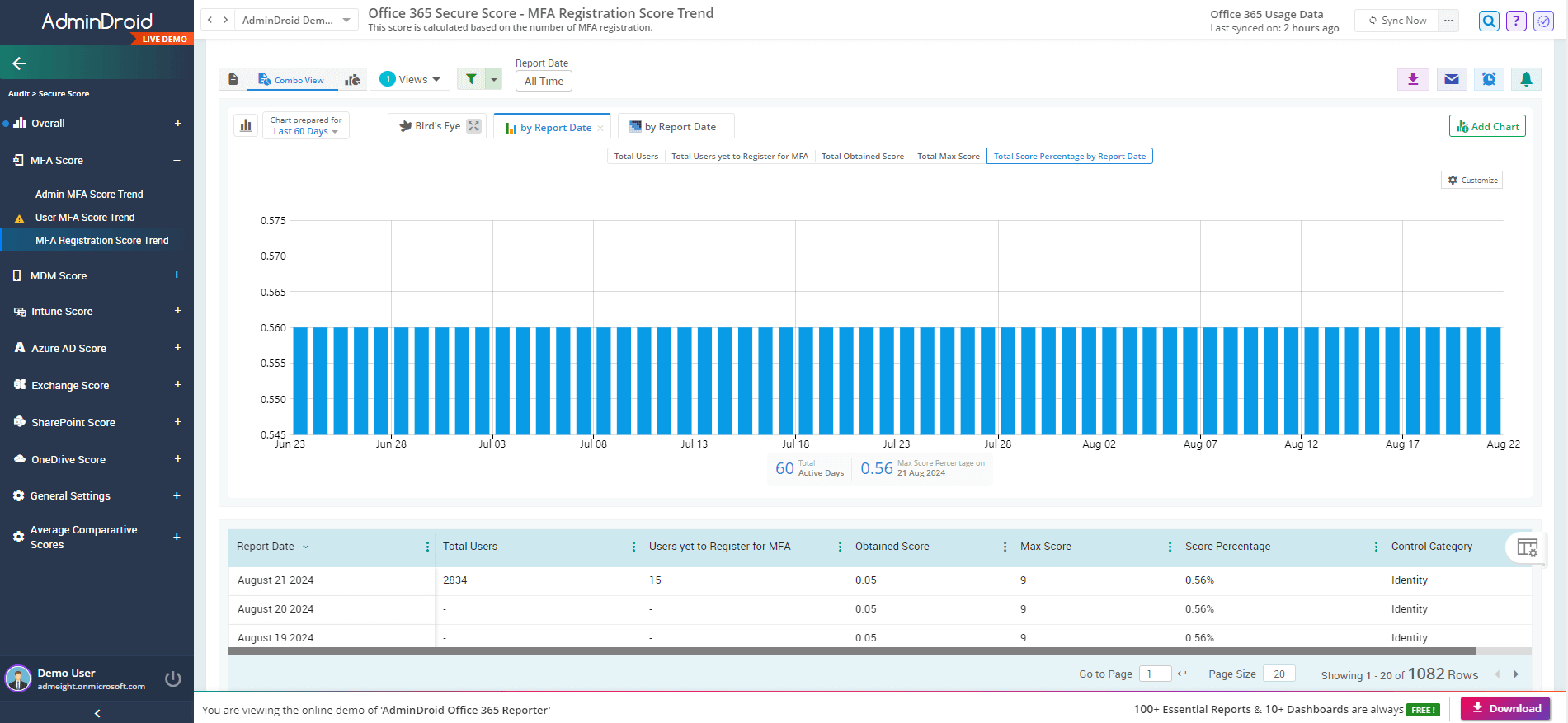Image resolution: width=1568 pixels, height=723 pixels.
Task: Click the filter funnel icon
Action: (x=471, y=79)
